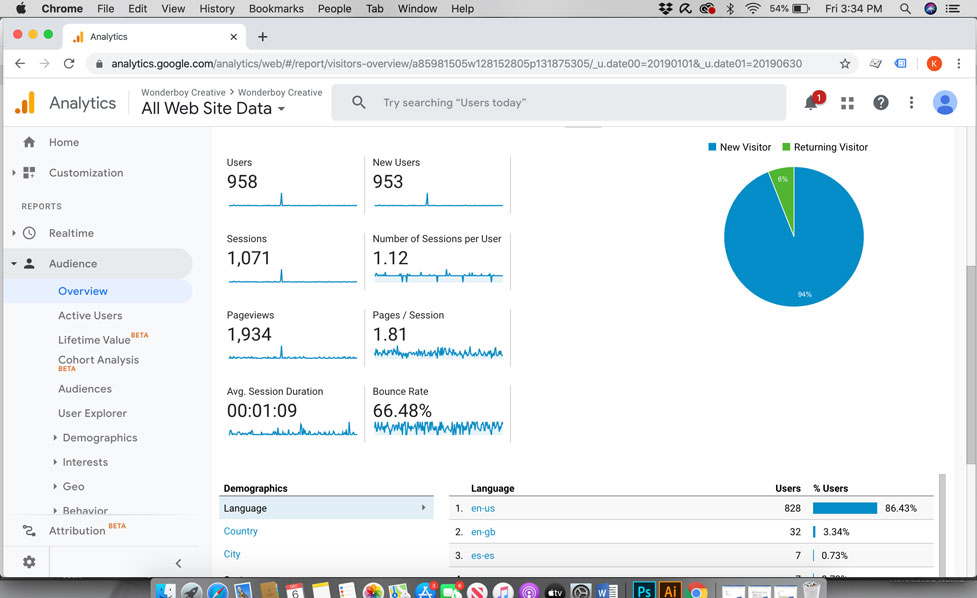Expand the Behavior section in the sidebar

pyautogui.click(x=88, y=510)
